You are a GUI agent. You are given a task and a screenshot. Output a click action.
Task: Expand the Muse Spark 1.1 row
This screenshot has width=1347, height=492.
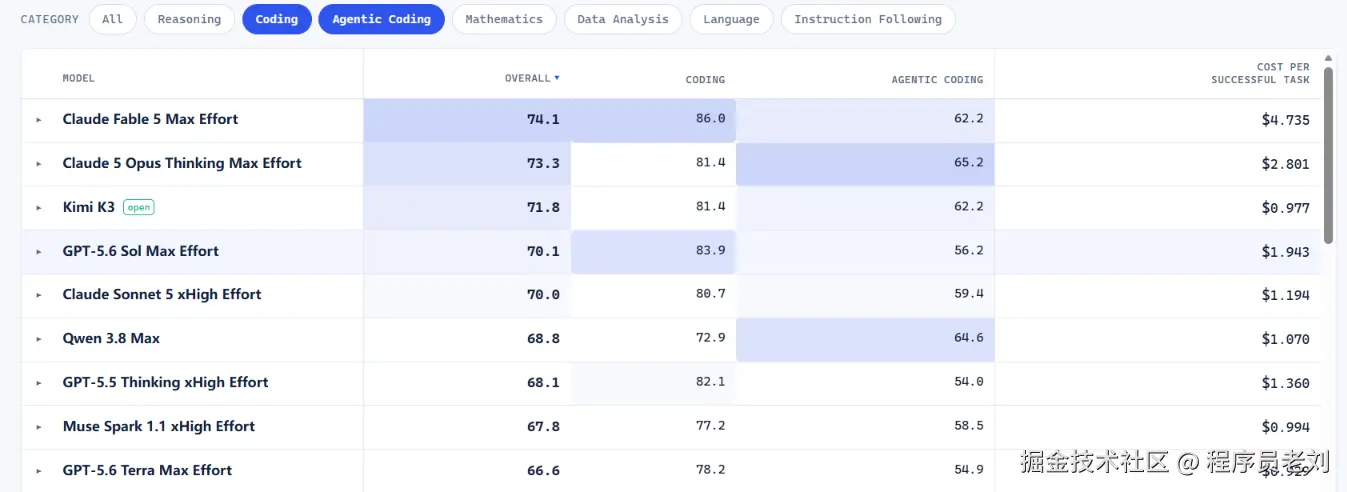tap(39, 427)
